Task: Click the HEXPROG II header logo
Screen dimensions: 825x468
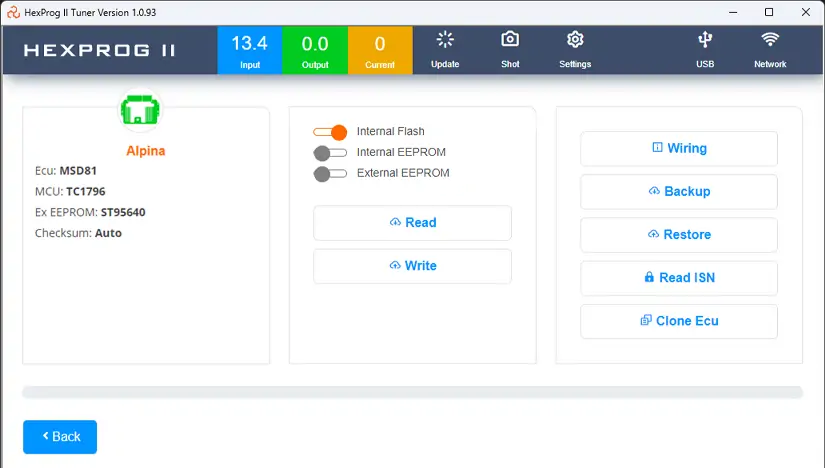Action: click(99, 51)
